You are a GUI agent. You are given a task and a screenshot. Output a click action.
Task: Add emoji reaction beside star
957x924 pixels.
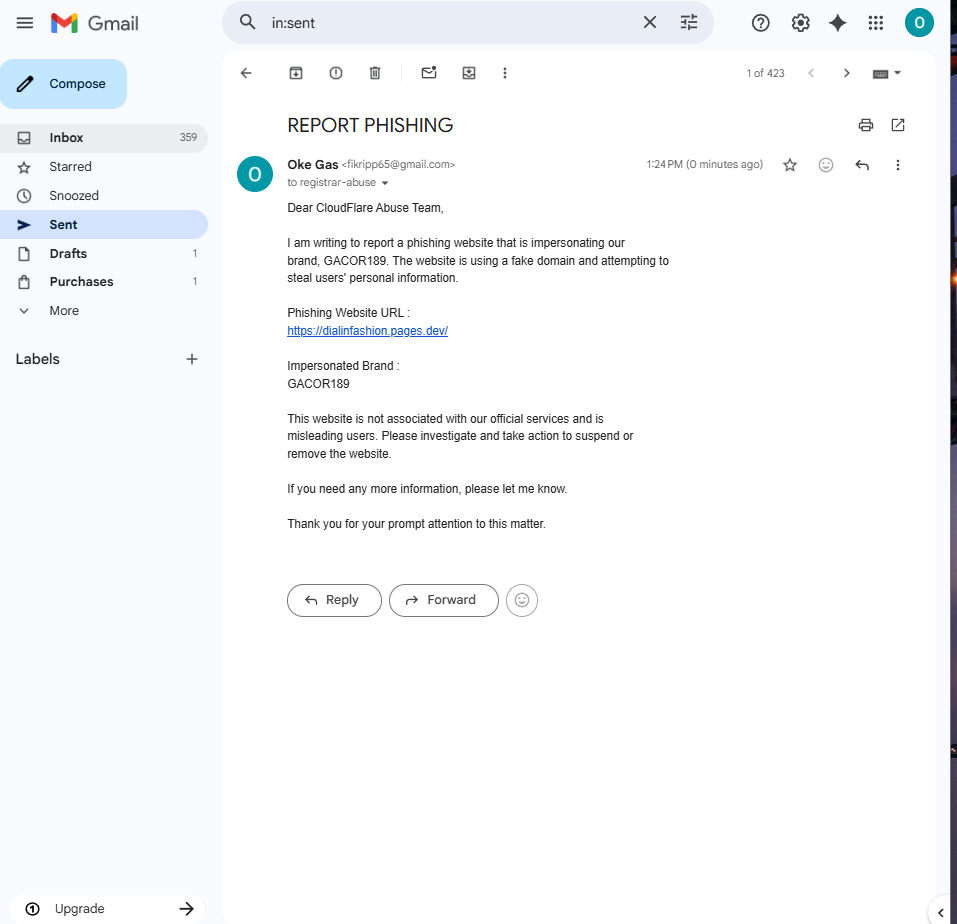pyautogui.click(x=826, y=165)
